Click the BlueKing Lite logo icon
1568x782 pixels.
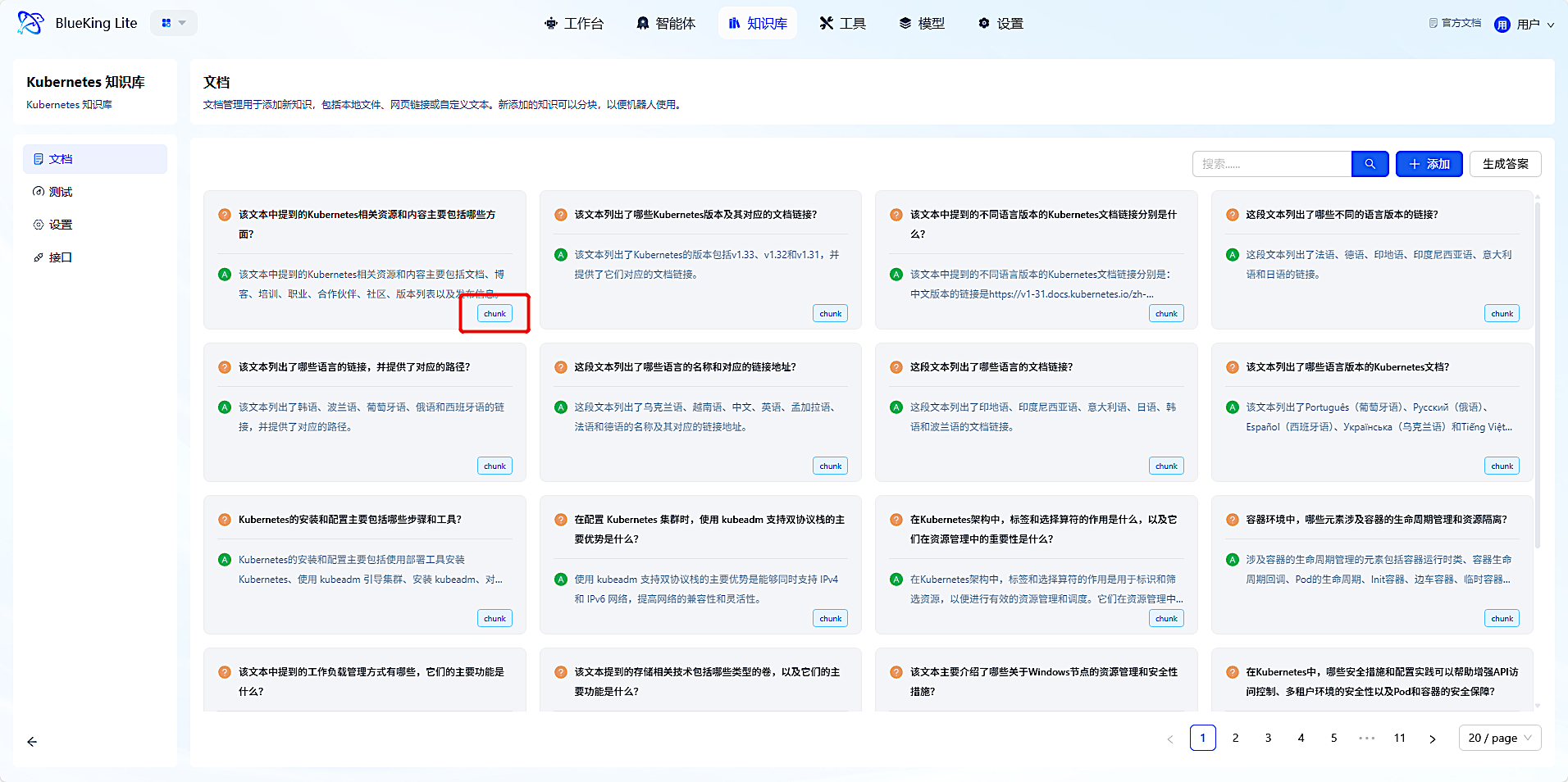tap(30, 23)
